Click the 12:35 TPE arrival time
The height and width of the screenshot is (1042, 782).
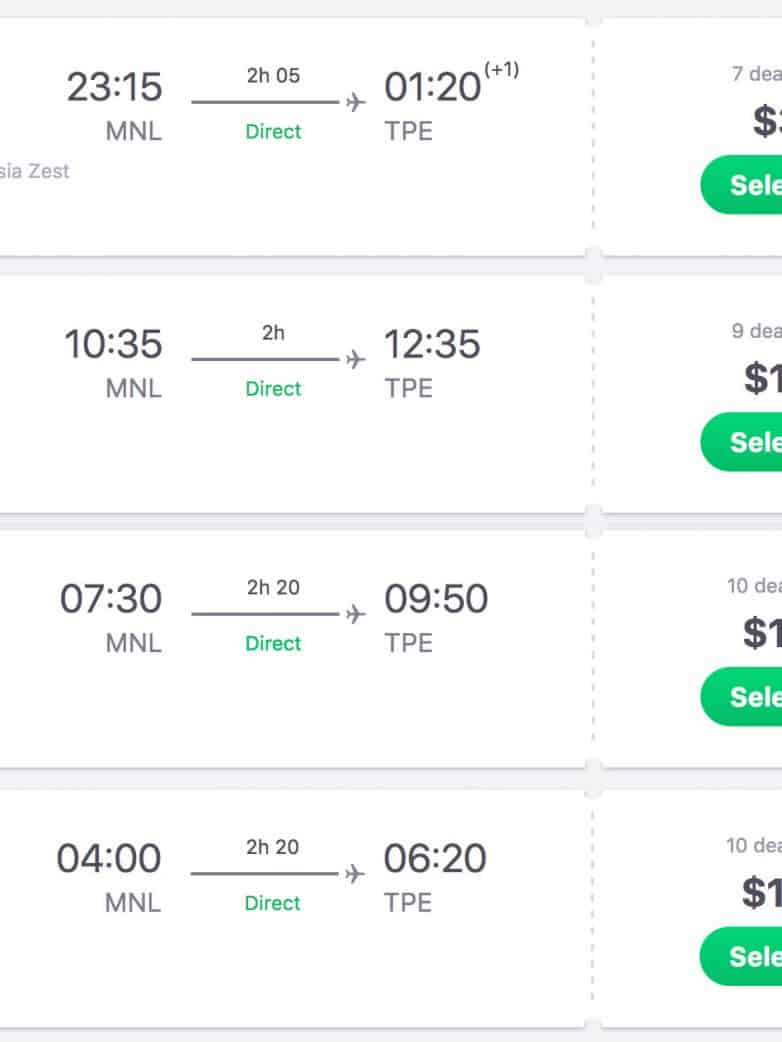[432, 345]
